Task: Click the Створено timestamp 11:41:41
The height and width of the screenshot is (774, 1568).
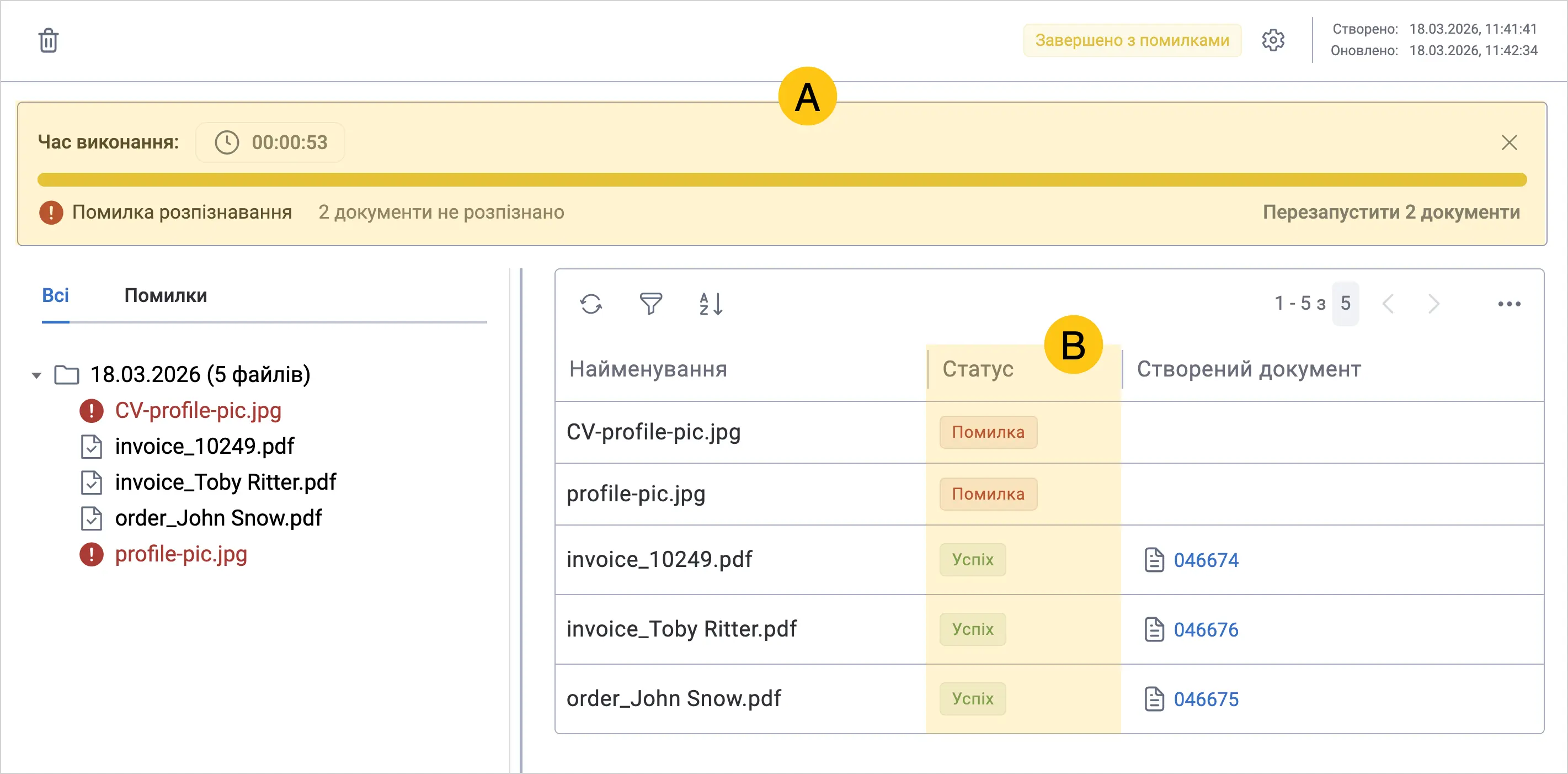Action: (x=1473, y=29)
